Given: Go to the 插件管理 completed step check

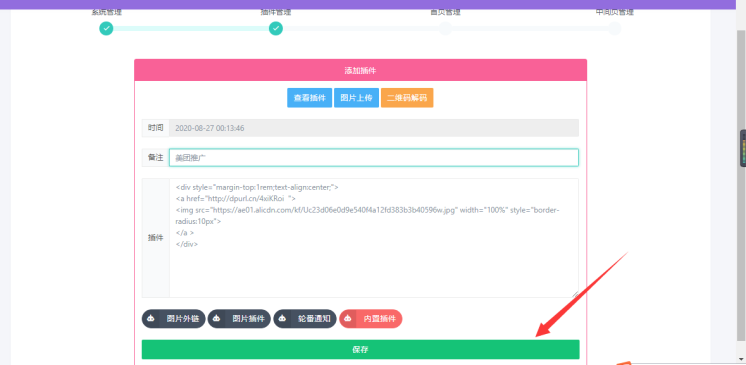Looking at the screenshot, I should [275, 29].
